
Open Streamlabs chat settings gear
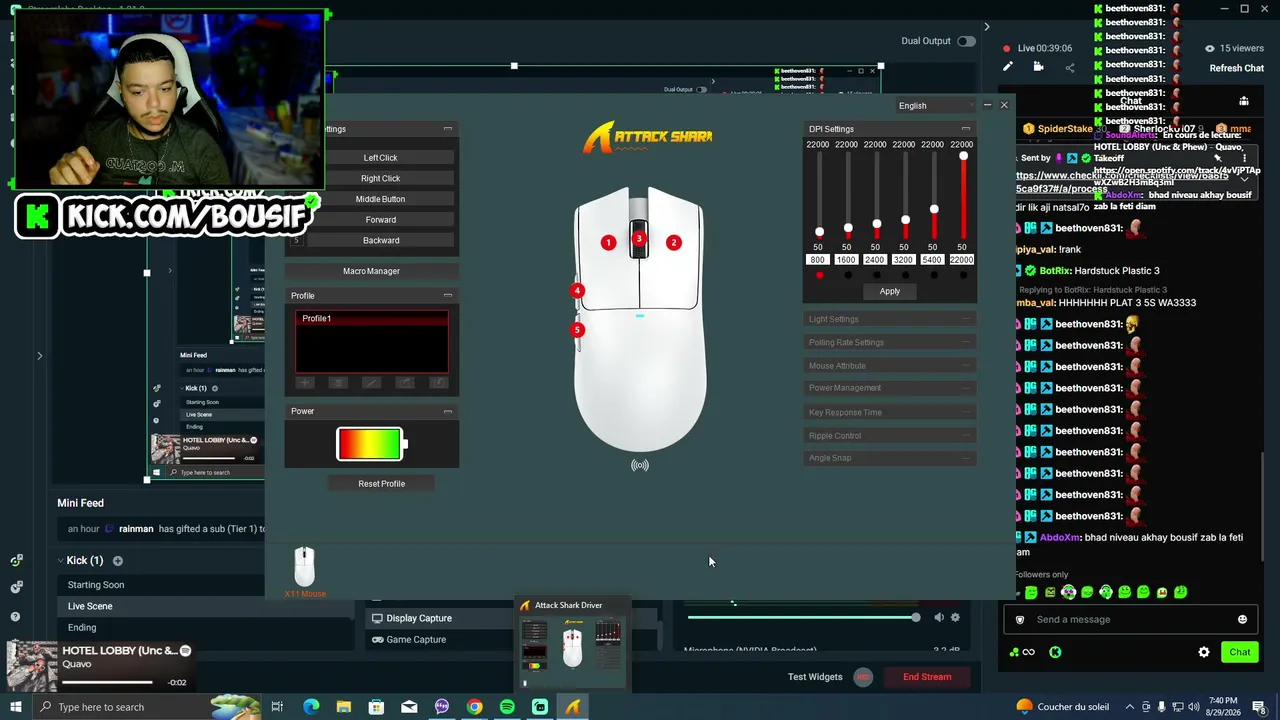1204,652
